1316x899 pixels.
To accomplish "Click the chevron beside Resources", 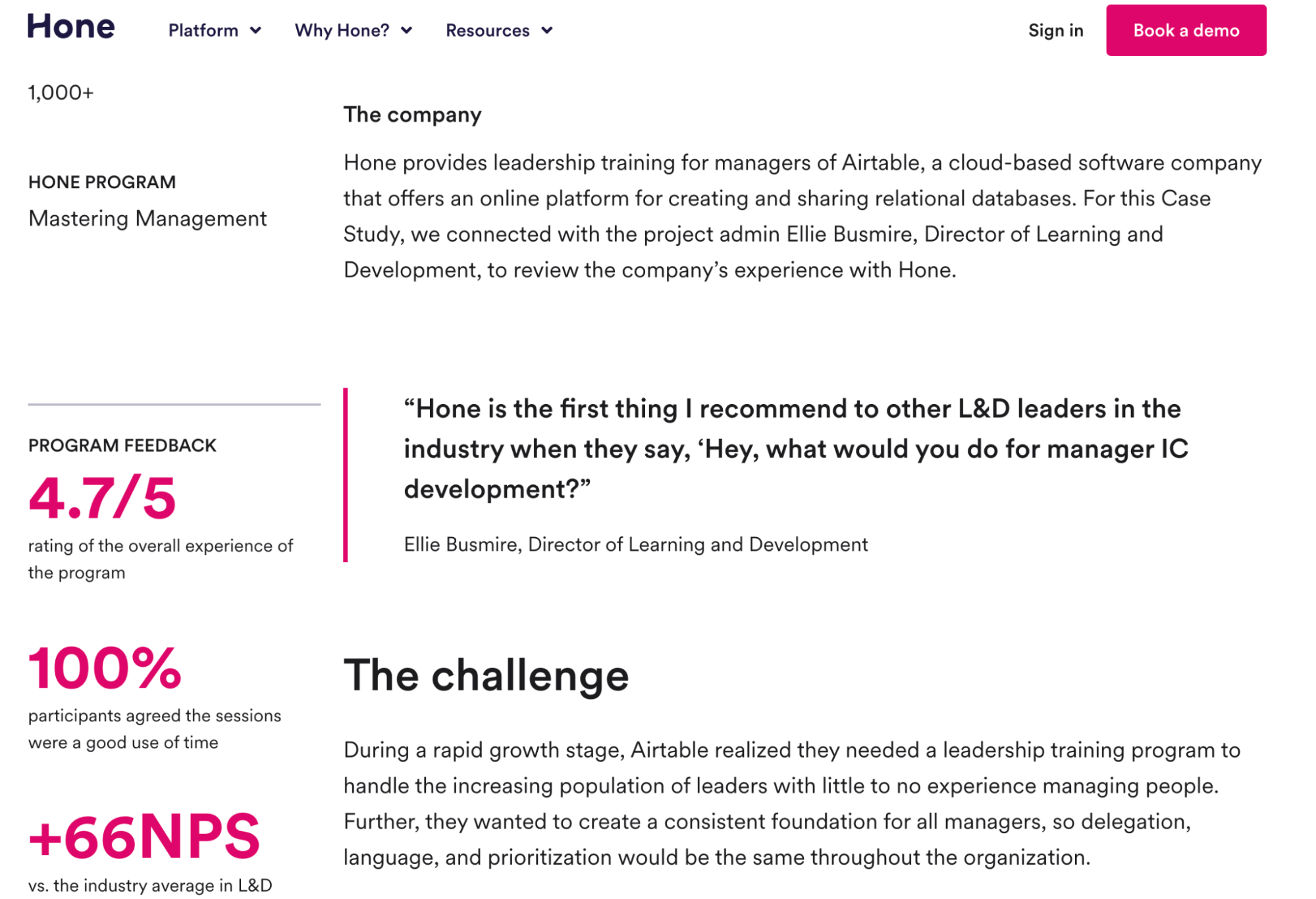I will (546, 30).
